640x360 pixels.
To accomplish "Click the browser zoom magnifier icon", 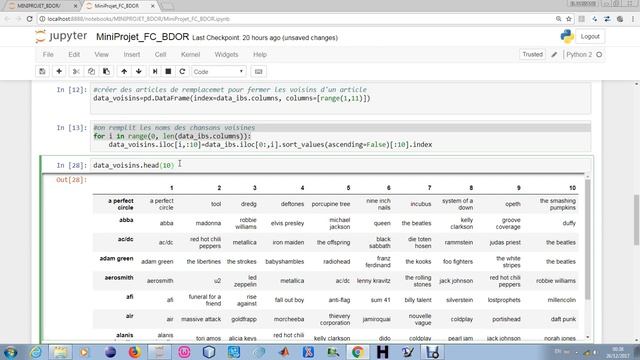I will 558,19.
